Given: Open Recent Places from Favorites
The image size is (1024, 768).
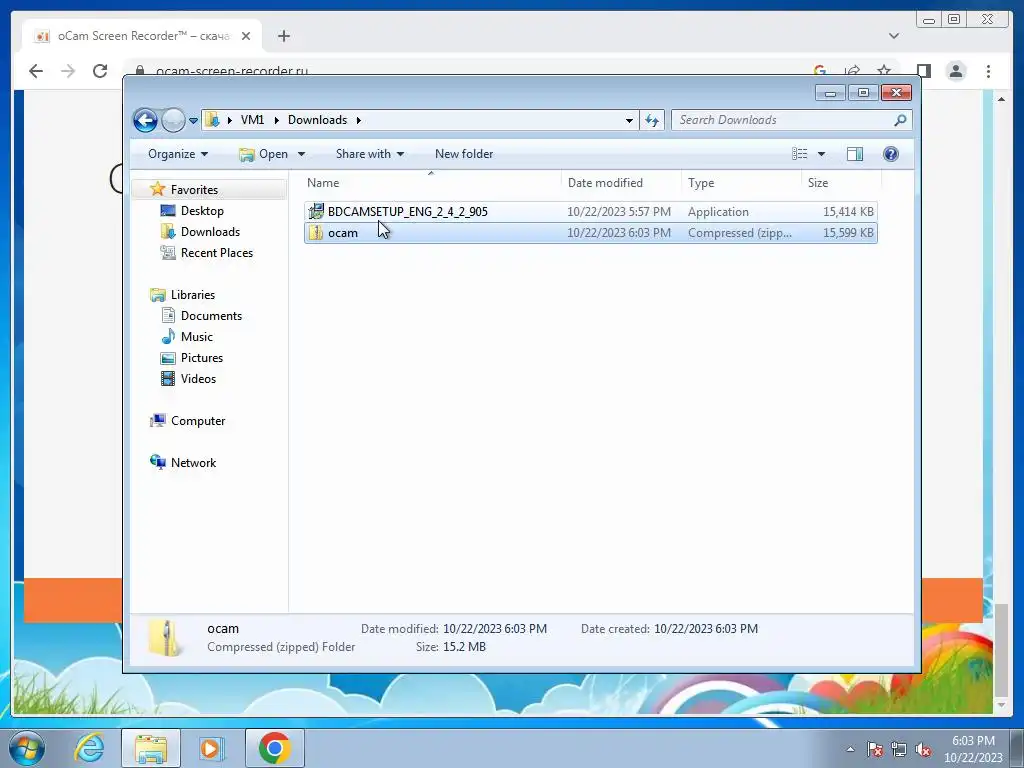Looking at the screenshot, I should [216, 253].
